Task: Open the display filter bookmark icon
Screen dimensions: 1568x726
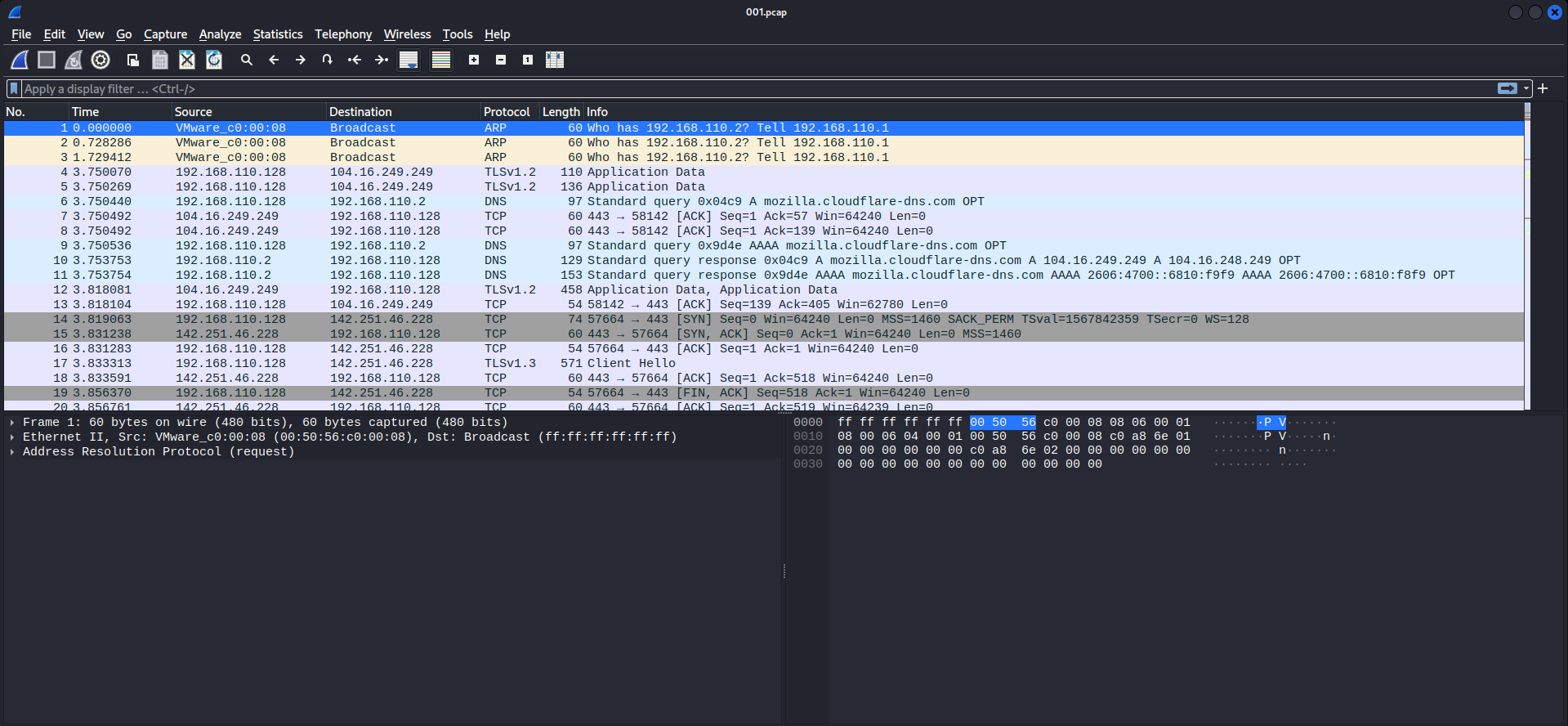Action: pyautogui.click(x=14, y=88)
